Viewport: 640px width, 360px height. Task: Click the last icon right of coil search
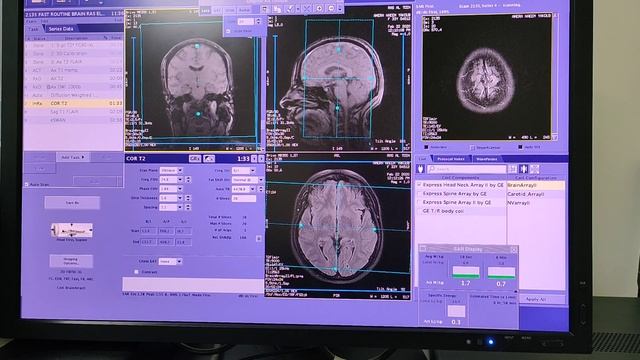pos(535,169)
